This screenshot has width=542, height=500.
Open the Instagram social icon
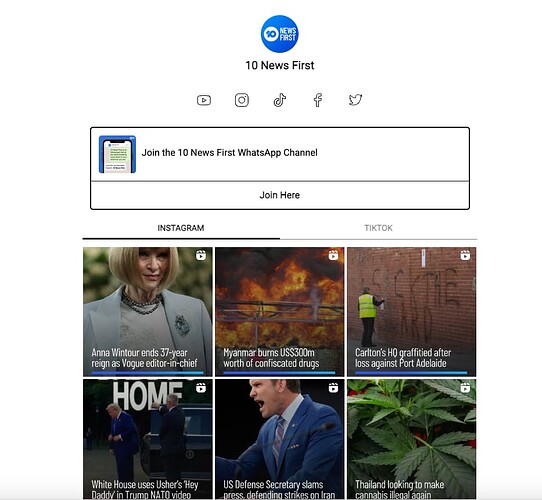[x=242, y=100]
